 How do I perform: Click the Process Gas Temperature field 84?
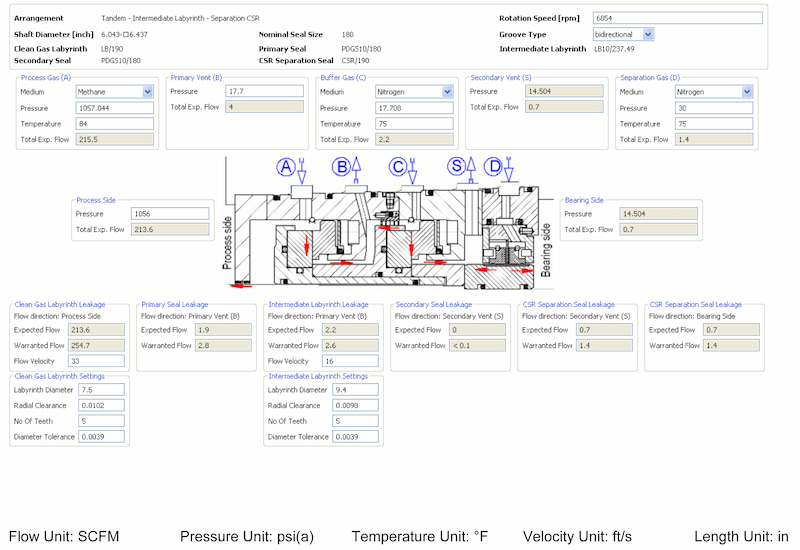[115, 124]
